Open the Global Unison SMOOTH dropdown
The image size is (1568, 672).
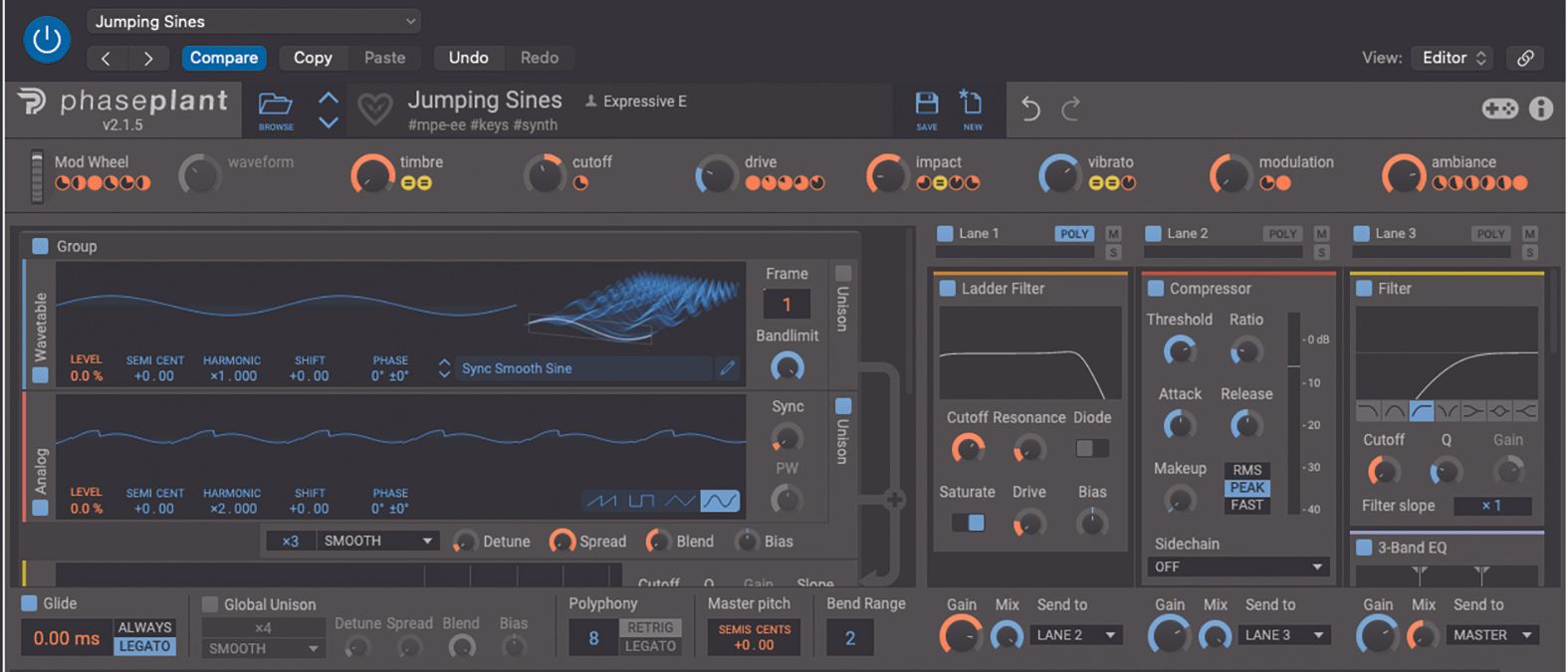pos(263,648)
